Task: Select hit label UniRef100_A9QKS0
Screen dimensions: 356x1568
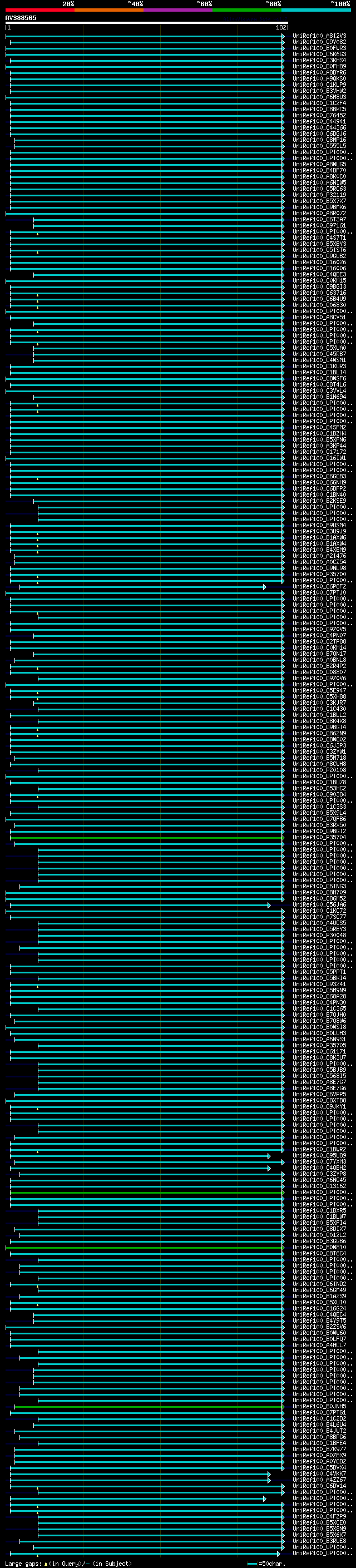Action: pos(319,78)
